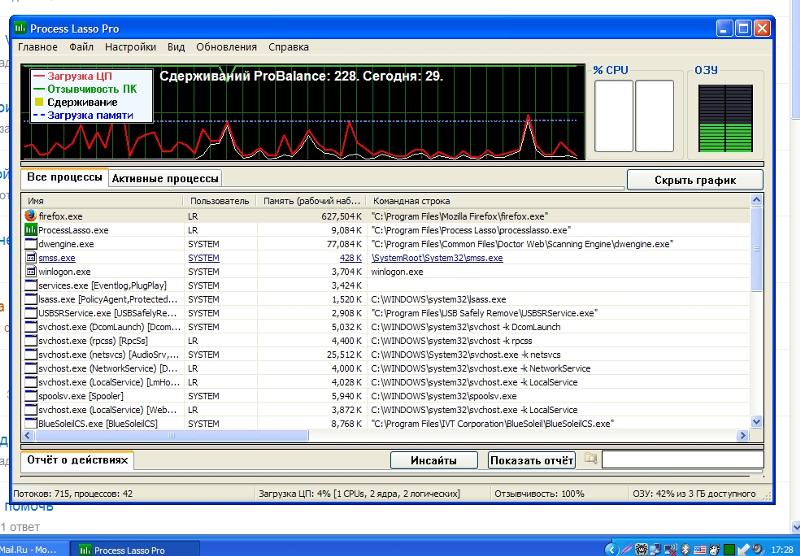Open the Настройки menu

point(131,47)
